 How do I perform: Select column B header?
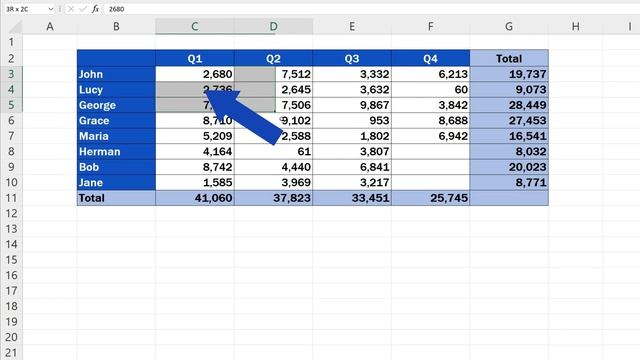click(116, 27)
